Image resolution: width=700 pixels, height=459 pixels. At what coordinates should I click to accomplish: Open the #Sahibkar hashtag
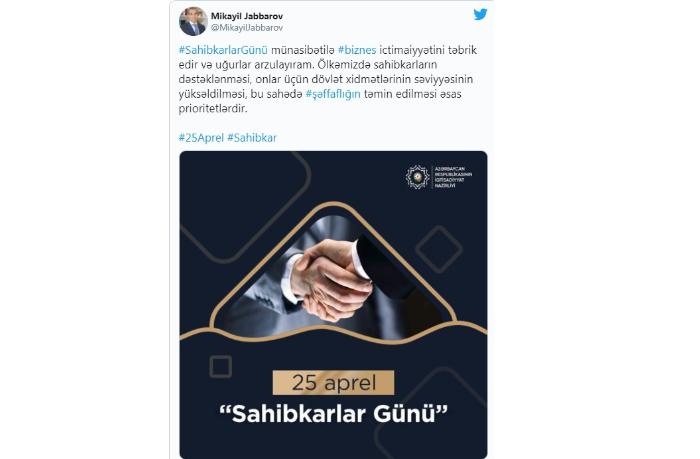[252, 138]
